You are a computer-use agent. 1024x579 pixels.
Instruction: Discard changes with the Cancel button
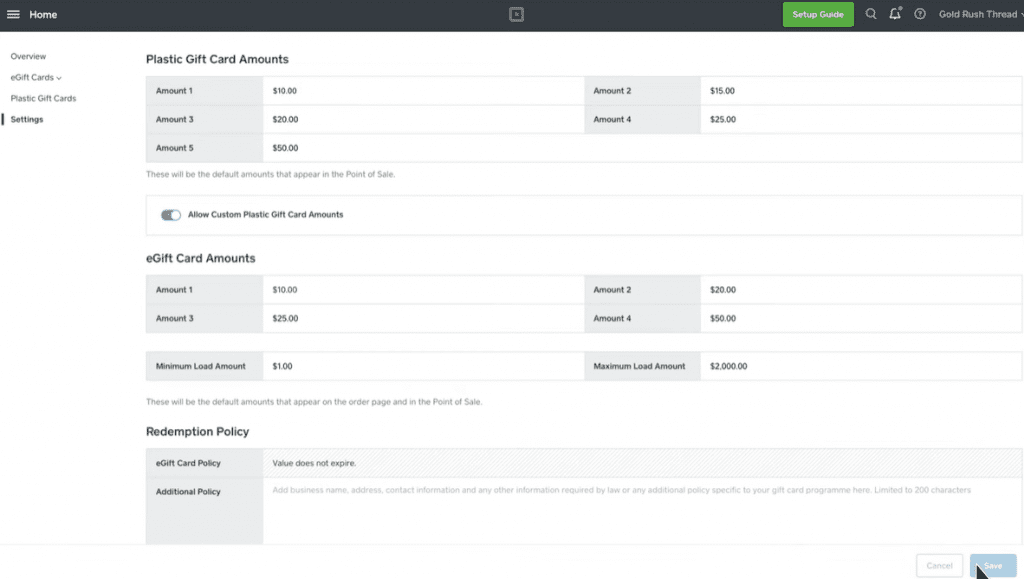939,565
